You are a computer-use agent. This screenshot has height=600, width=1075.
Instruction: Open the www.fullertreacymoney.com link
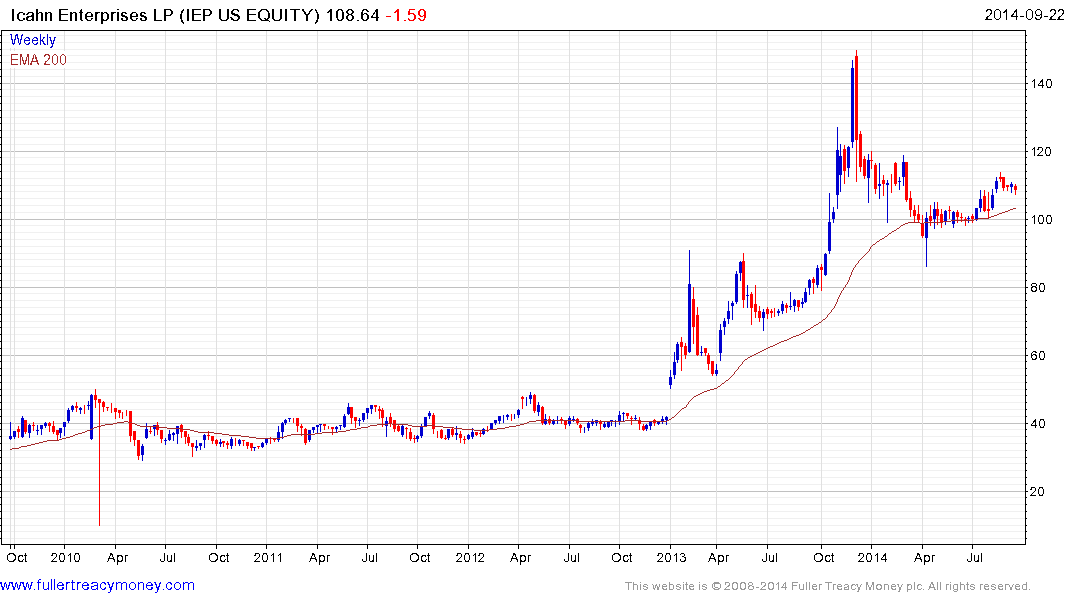click(x=97, y=585)
